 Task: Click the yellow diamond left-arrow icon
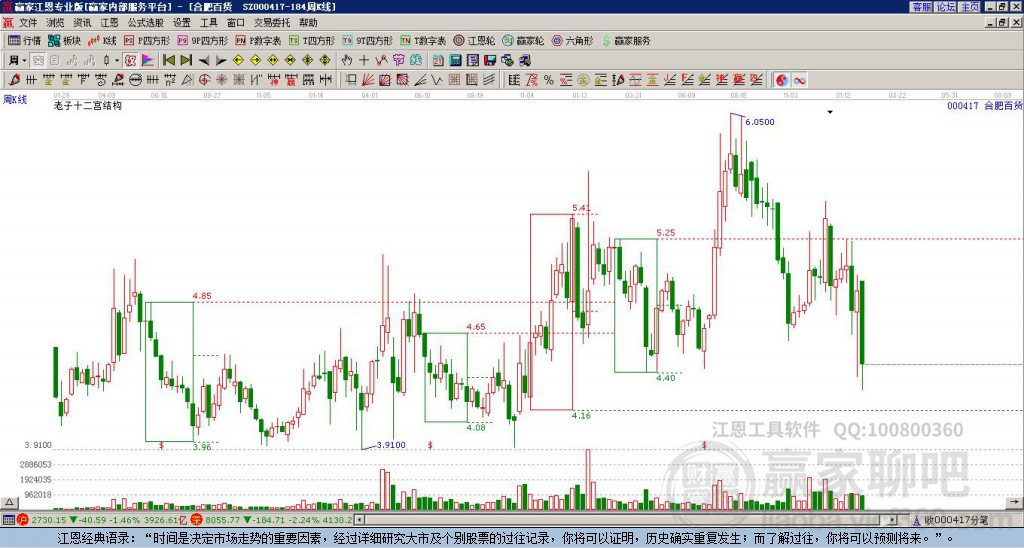click(238, 61)
